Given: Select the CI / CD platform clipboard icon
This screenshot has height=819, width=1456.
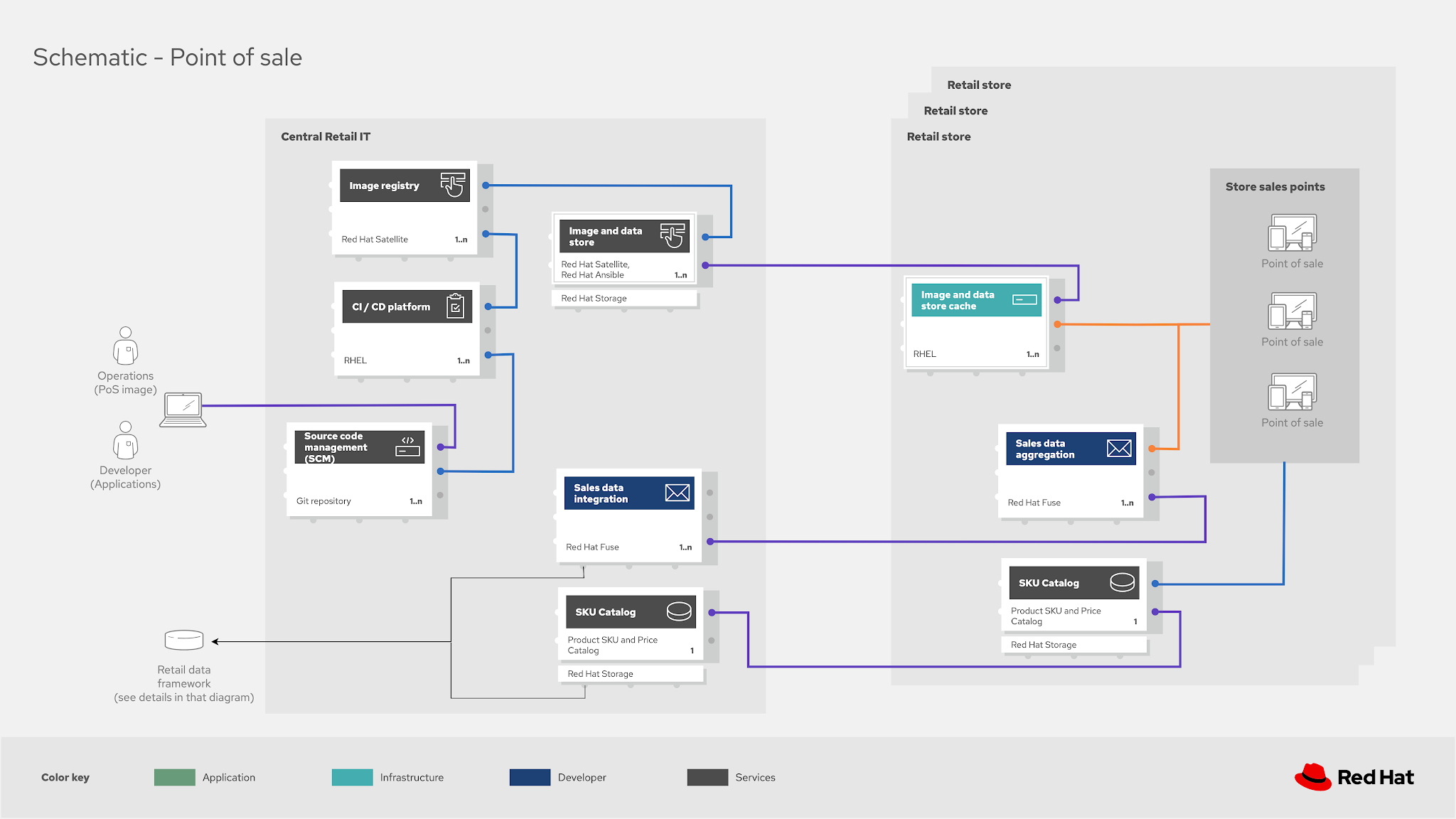Looking at the screenshot, I should 457,306.
